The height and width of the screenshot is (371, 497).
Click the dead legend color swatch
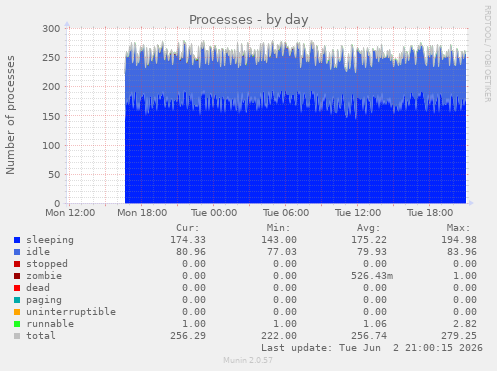tap(17, 288)
